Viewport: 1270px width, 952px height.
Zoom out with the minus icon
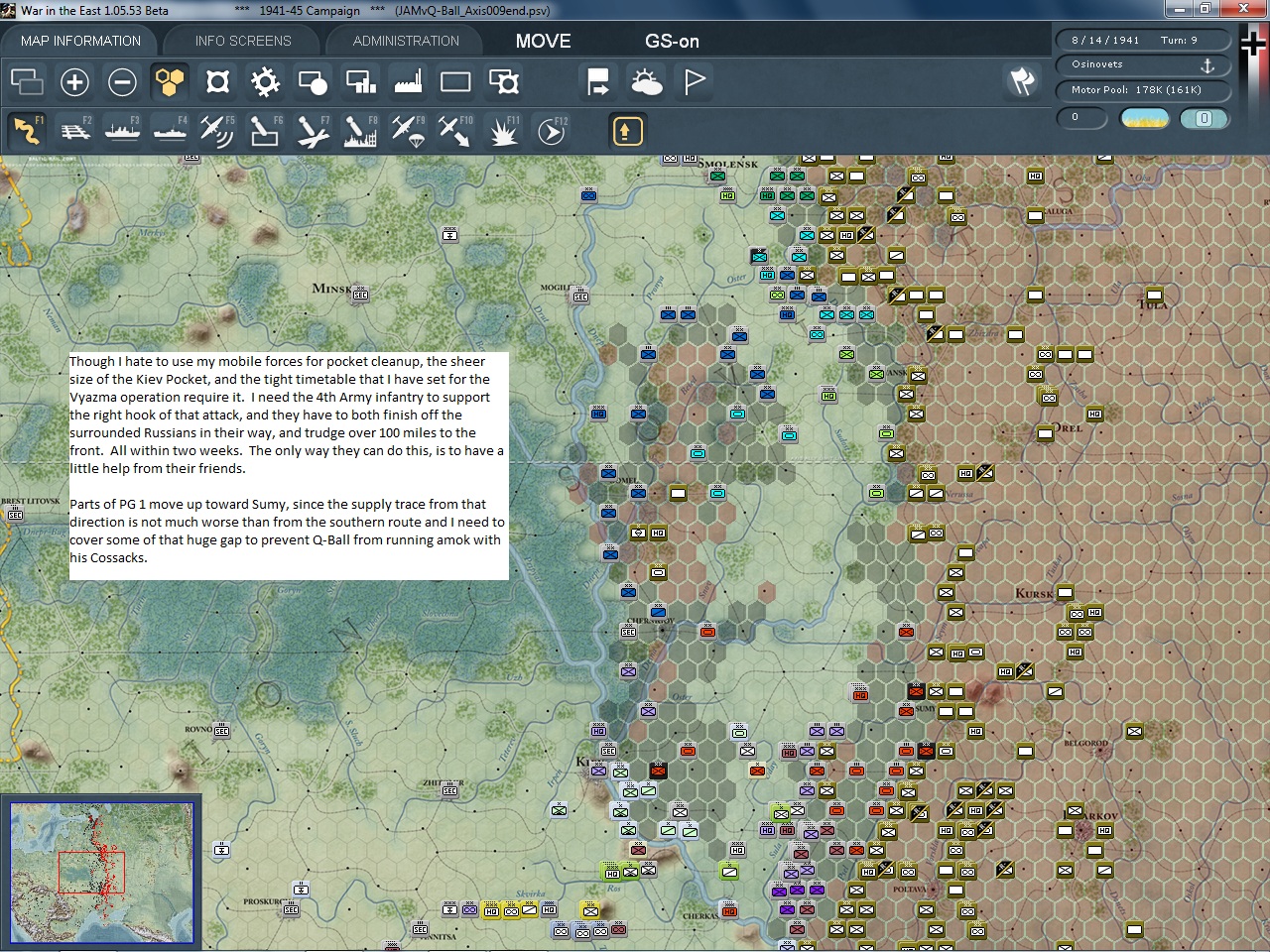[x=122, y=81]
